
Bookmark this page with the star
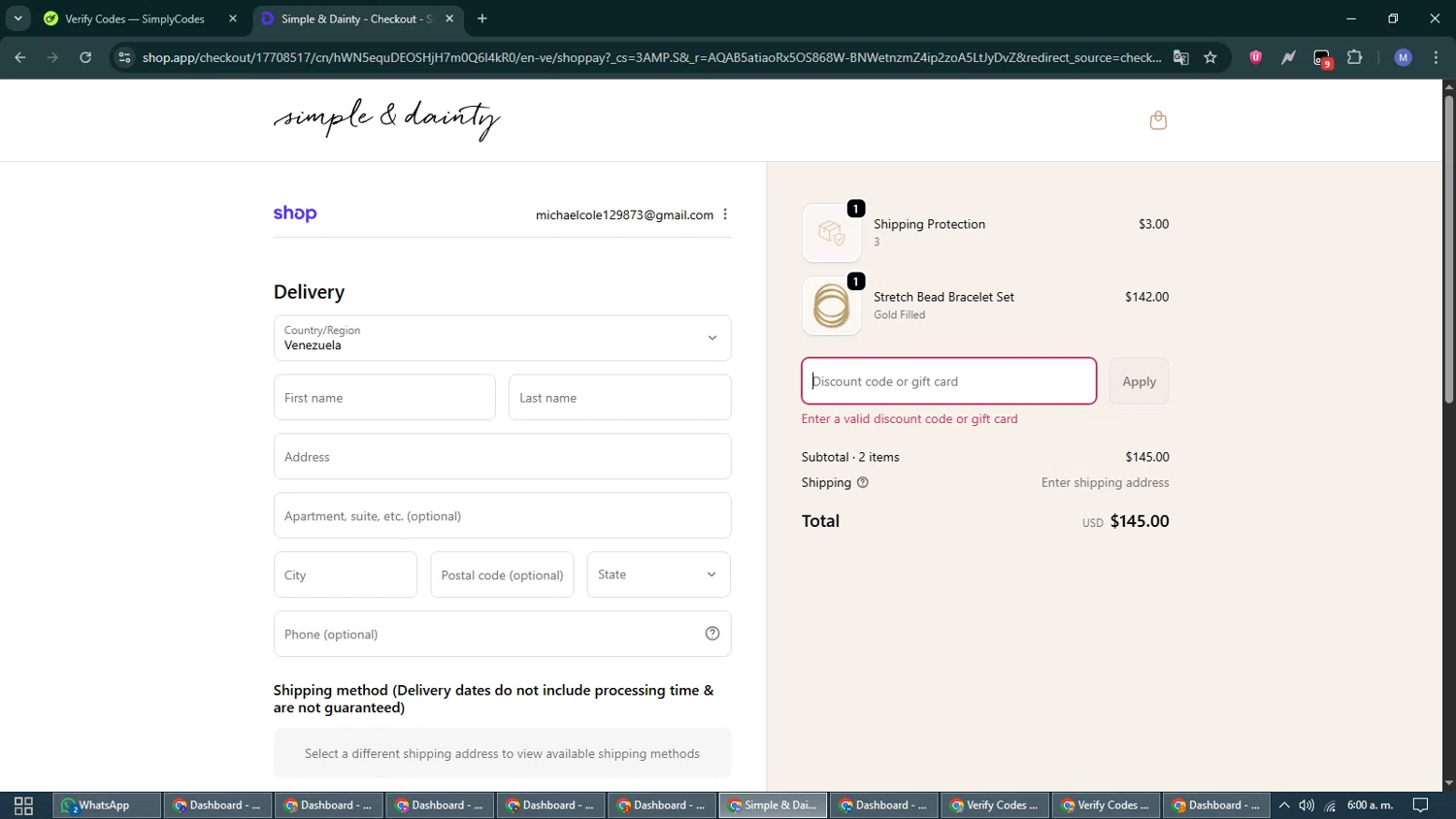point(1210,57)
